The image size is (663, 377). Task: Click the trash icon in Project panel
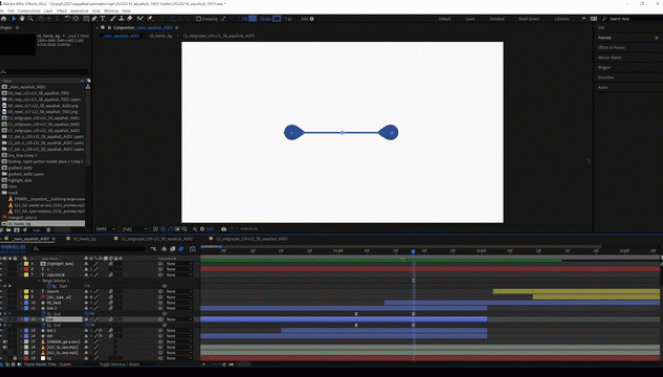49,230
